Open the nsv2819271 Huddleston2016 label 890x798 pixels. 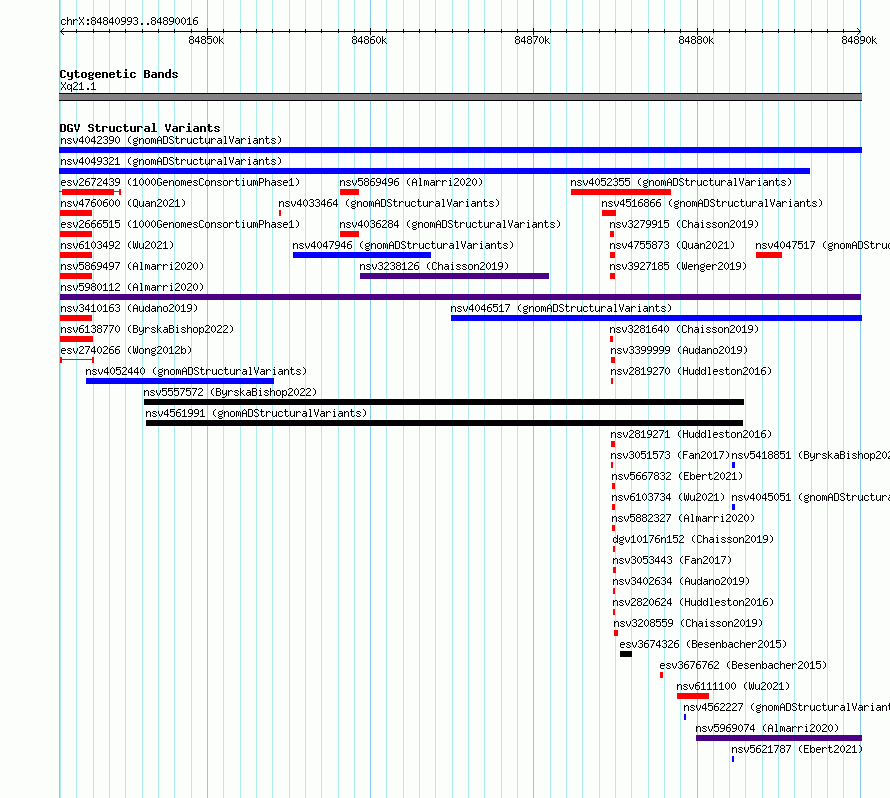(x=691, y=434)
